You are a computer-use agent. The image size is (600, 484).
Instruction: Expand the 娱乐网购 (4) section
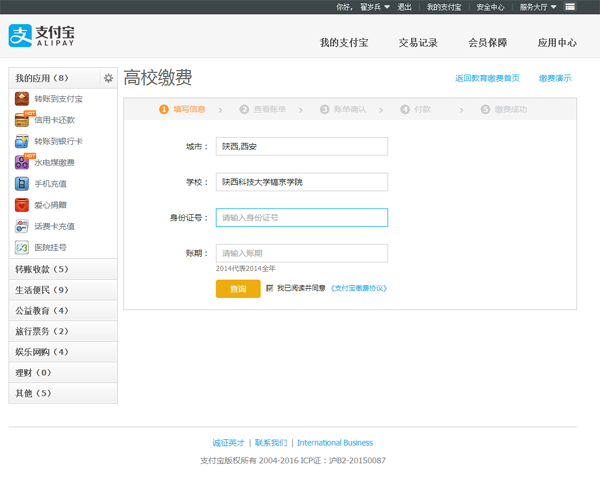point(63,352)
